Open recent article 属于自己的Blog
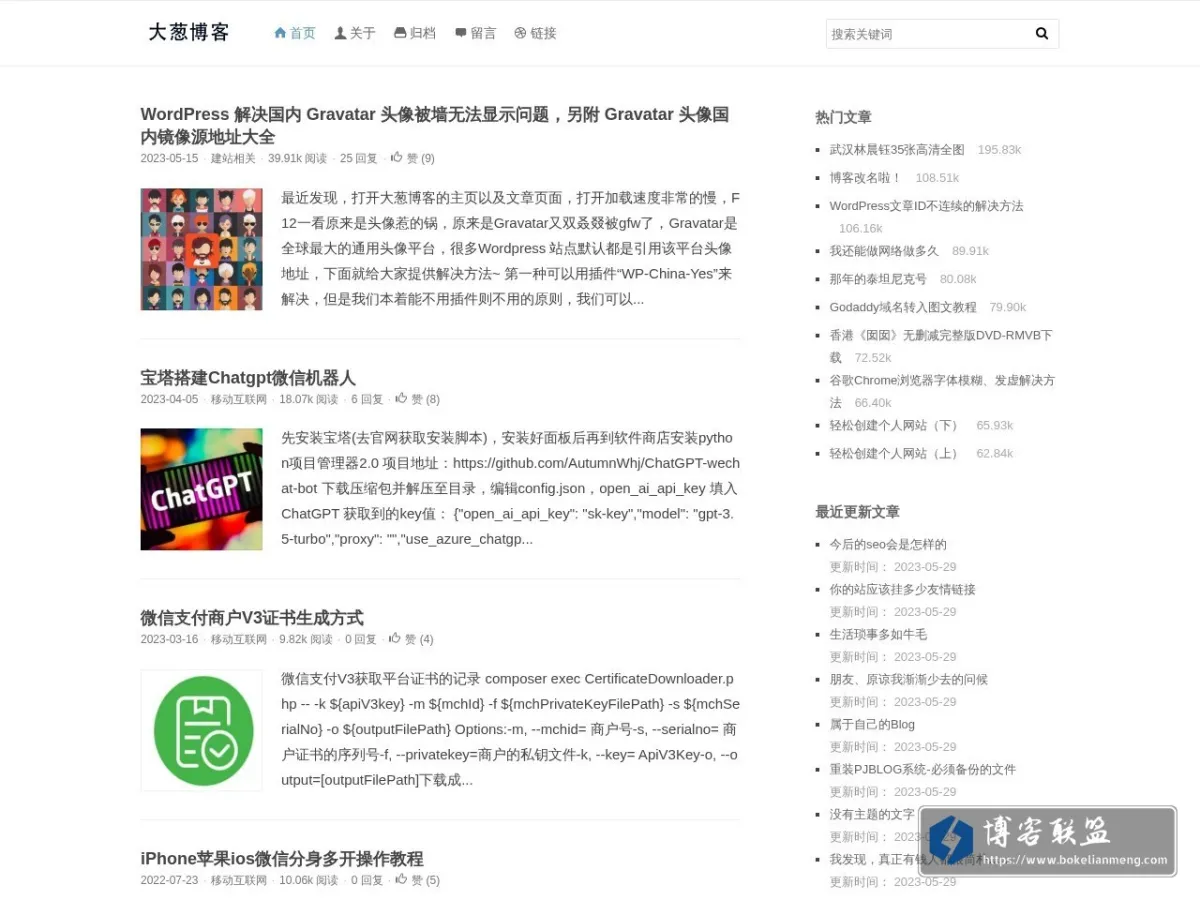The height and width of the screenshot is (900, 1200). (872, 724)
